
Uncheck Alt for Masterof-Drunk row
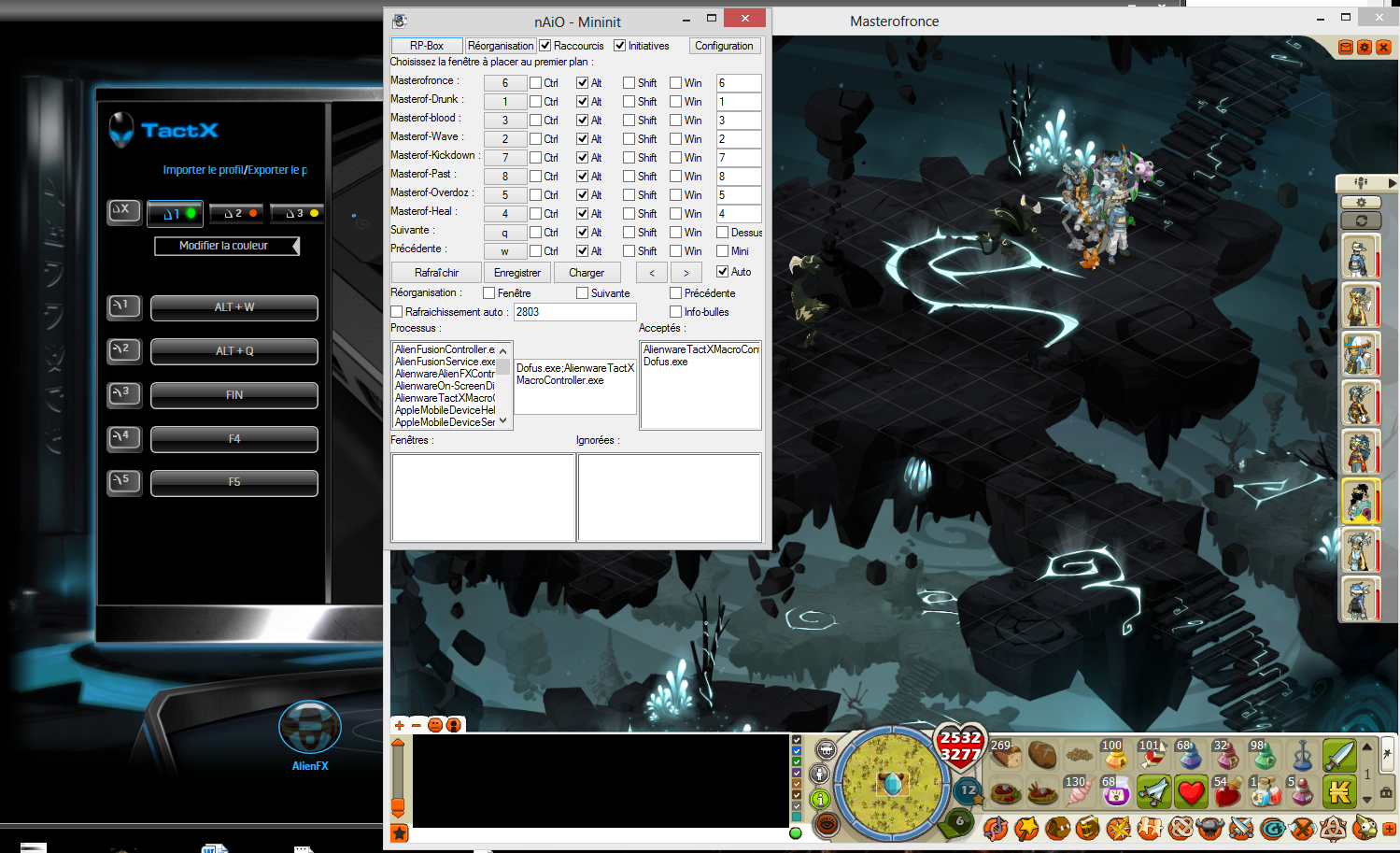tap(583, 102)
